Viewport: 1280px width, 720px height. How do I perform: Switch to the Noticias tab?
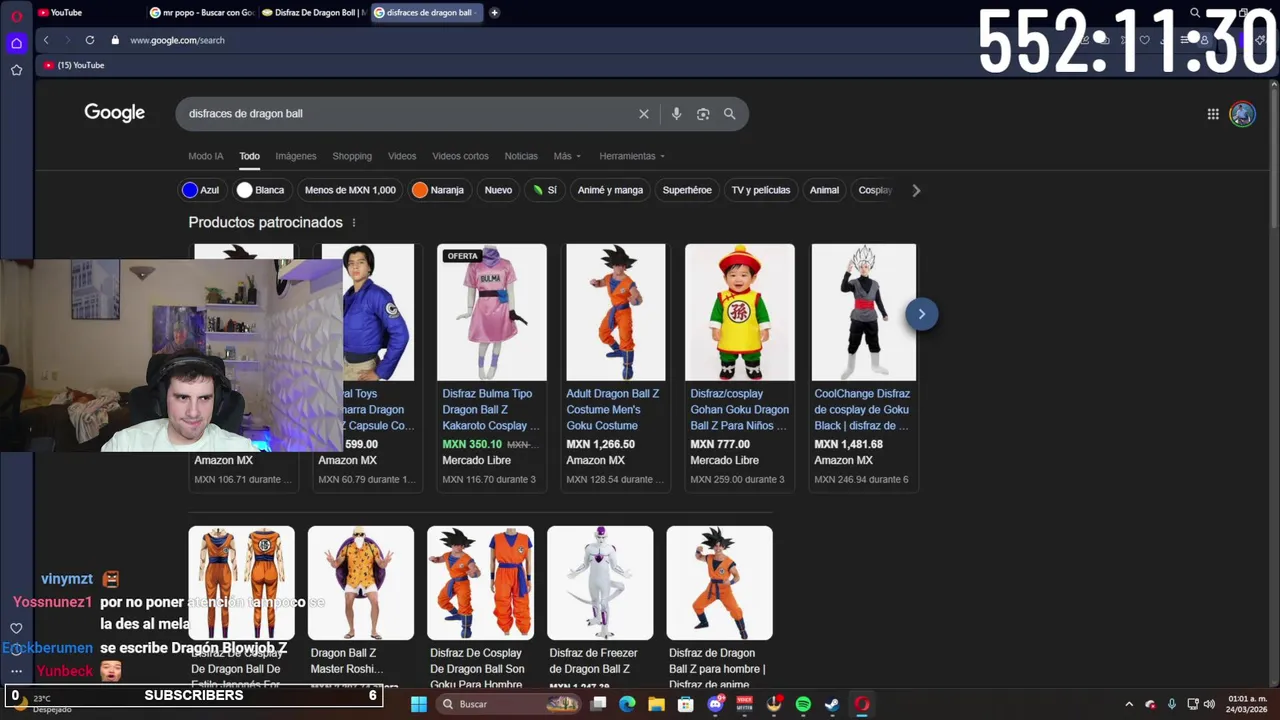point(521,156)
